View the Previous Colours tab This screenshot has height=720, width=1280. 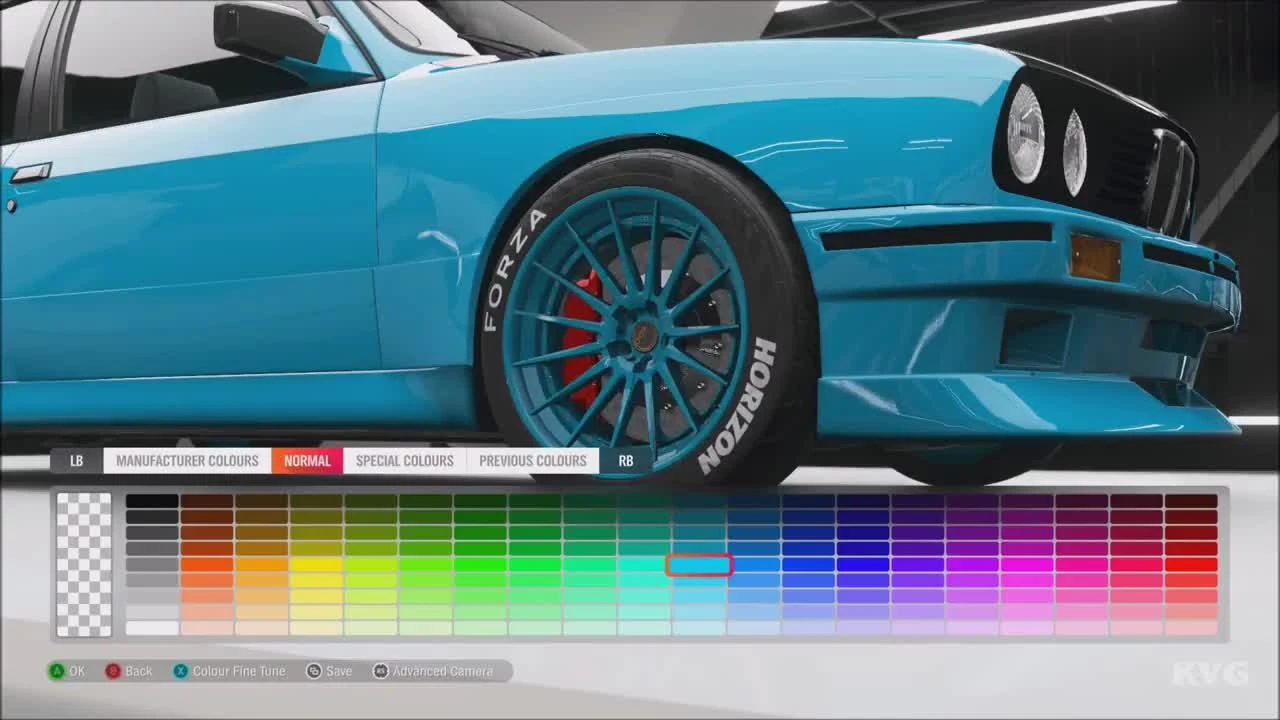click(x=533, y=461)
